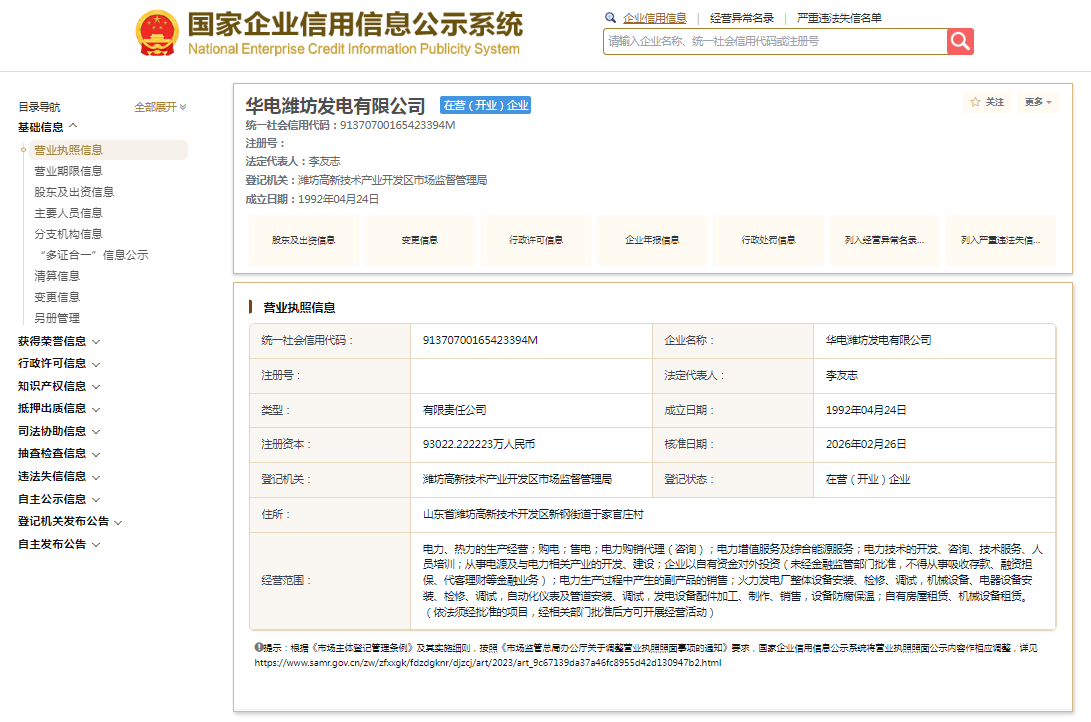The width and height of the screenshot is (1091, 722).
Task: Expand all via 全部展开
Action: point(160,107)
